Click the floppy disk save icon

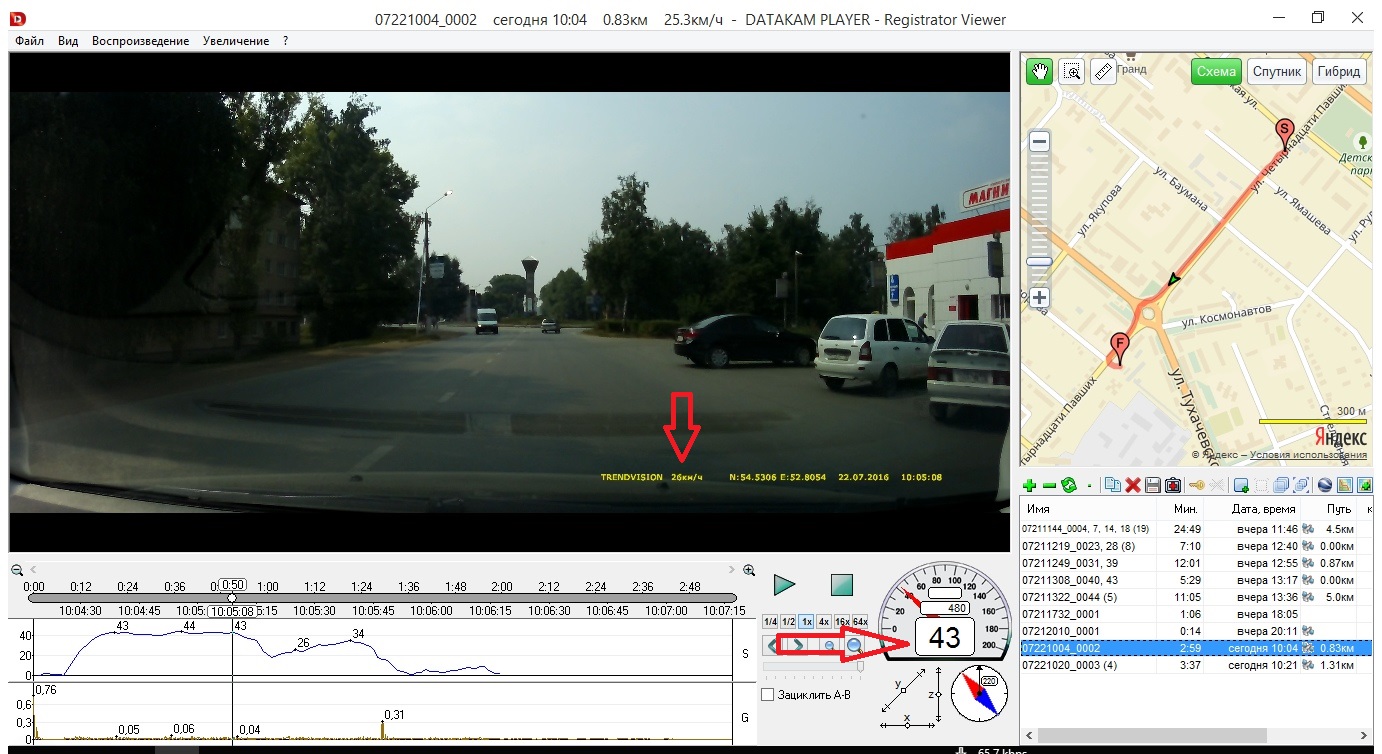coord(1152,485)
